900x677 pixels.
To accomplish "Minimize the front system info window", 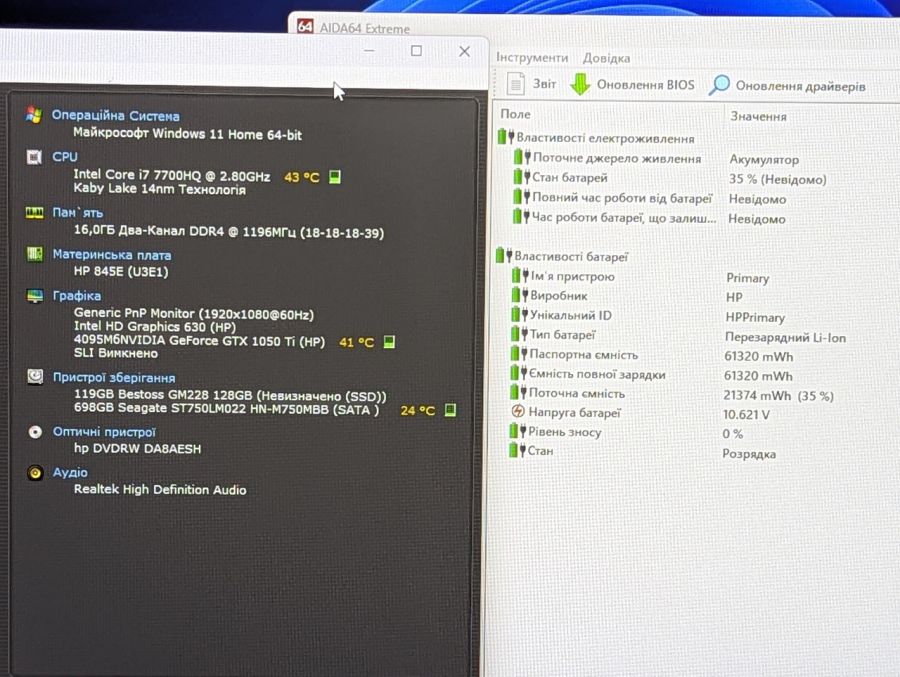I will 369,51.
